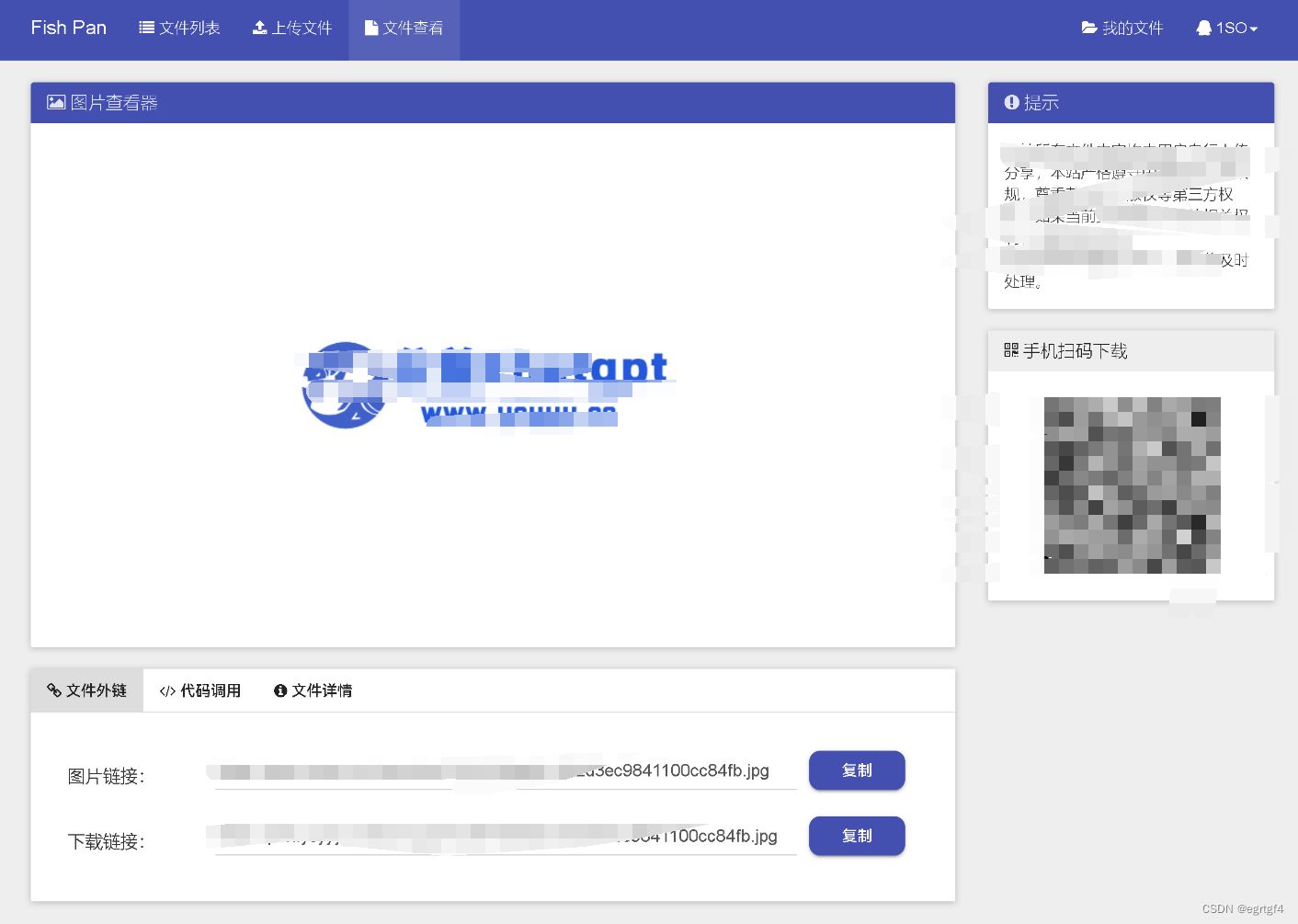This screenshot has height=924, width=1298.
Task: Switch to the 代码调用 tab
Action: pos(200,690)
